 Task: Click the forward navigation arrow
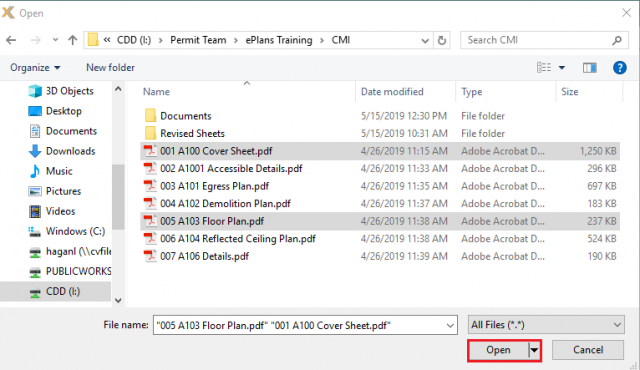point(36,40)
